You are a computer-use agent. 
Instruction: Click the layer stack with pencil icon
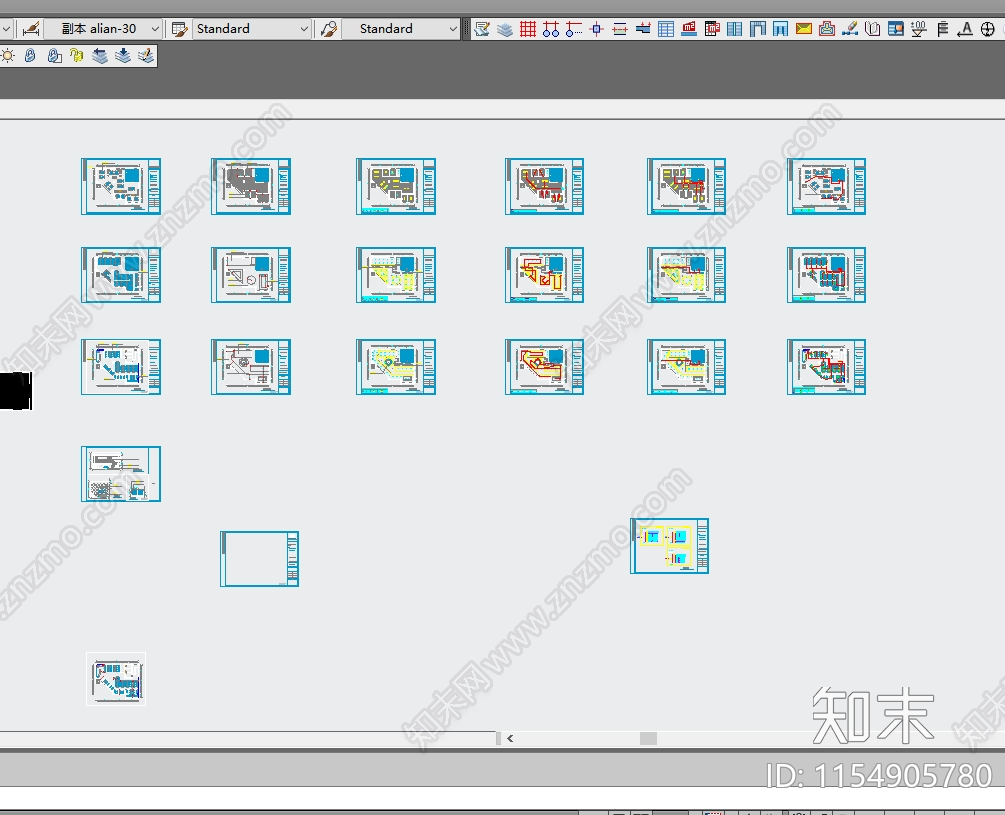point(146,56)
